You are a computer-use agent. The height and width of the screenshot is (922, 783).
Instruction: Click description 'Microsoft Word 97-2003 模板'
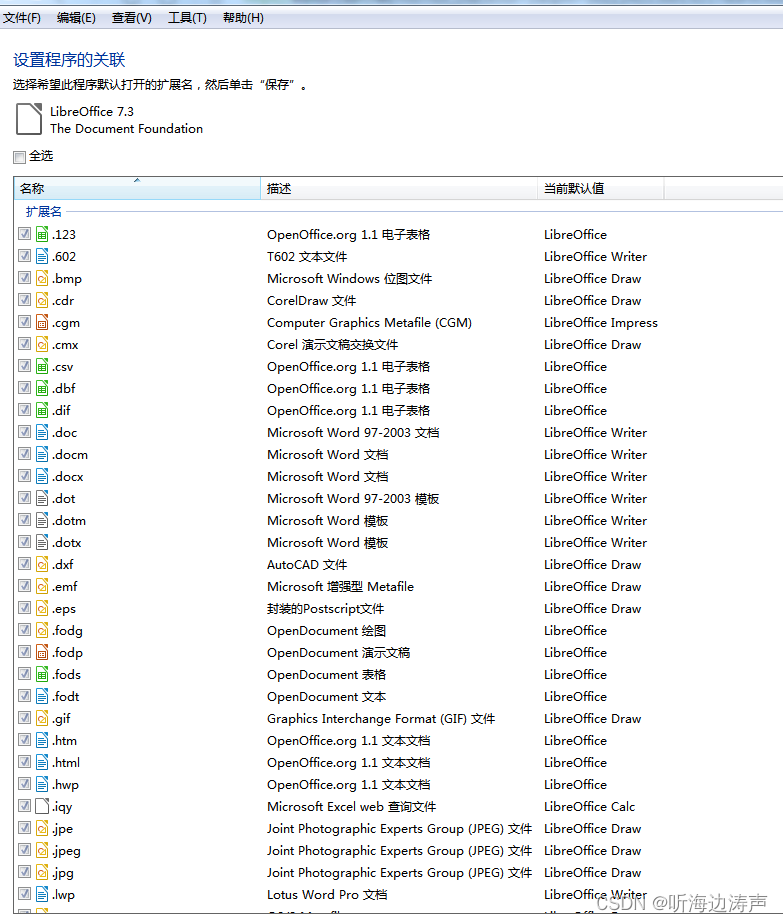(353, 499)
